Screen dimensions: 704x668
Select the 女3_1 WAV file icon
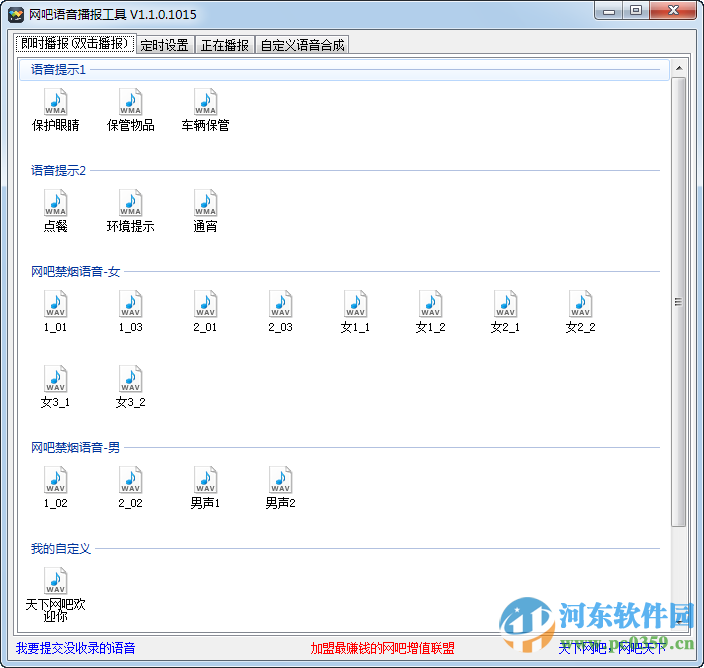[x=55, y=379]
